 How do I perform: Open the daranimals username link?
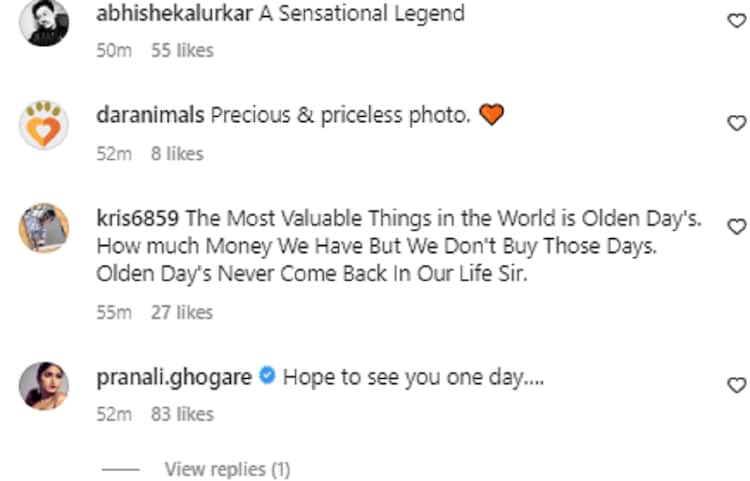[150, 115]
